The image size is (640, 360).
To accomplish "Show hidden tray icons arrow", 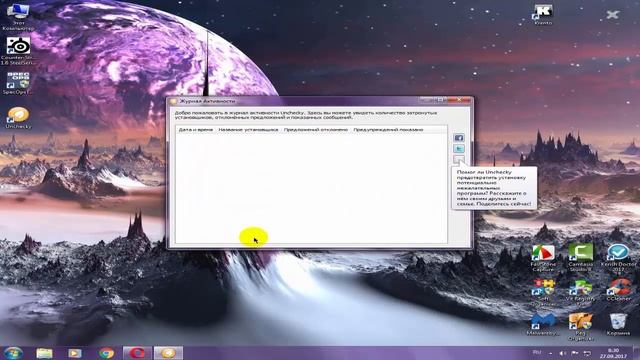I will [551, 353].
